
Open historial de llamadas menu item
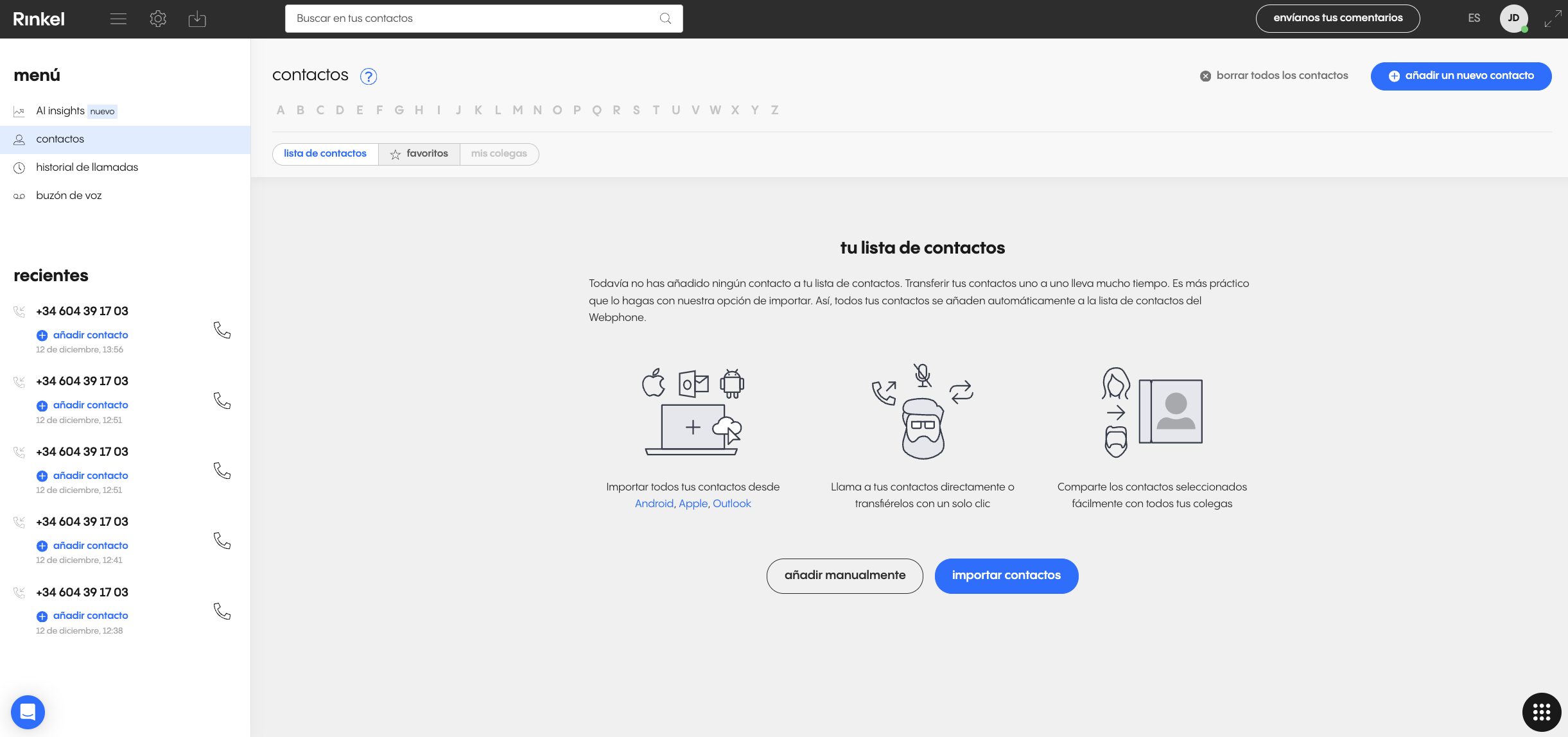[87, 168]
